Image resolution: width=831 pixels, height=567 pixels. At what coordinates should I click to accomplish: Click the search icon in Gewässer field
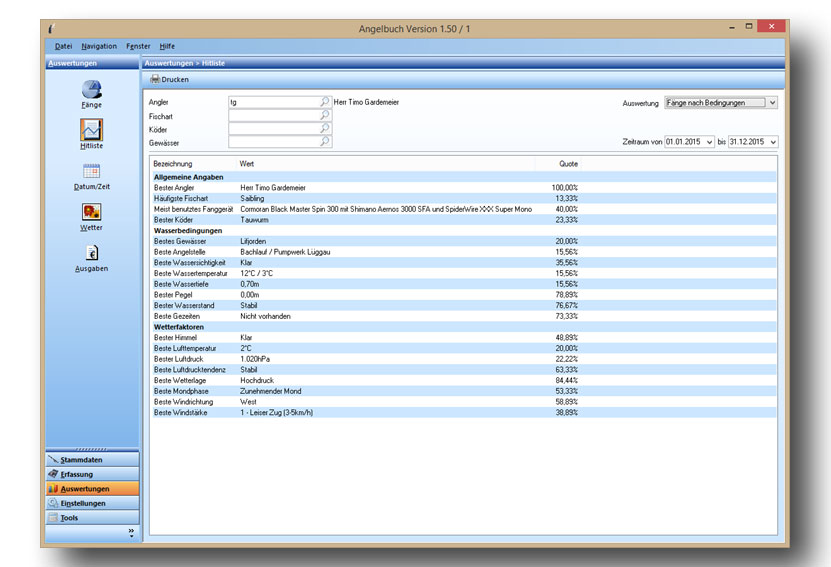pos(324,143)
